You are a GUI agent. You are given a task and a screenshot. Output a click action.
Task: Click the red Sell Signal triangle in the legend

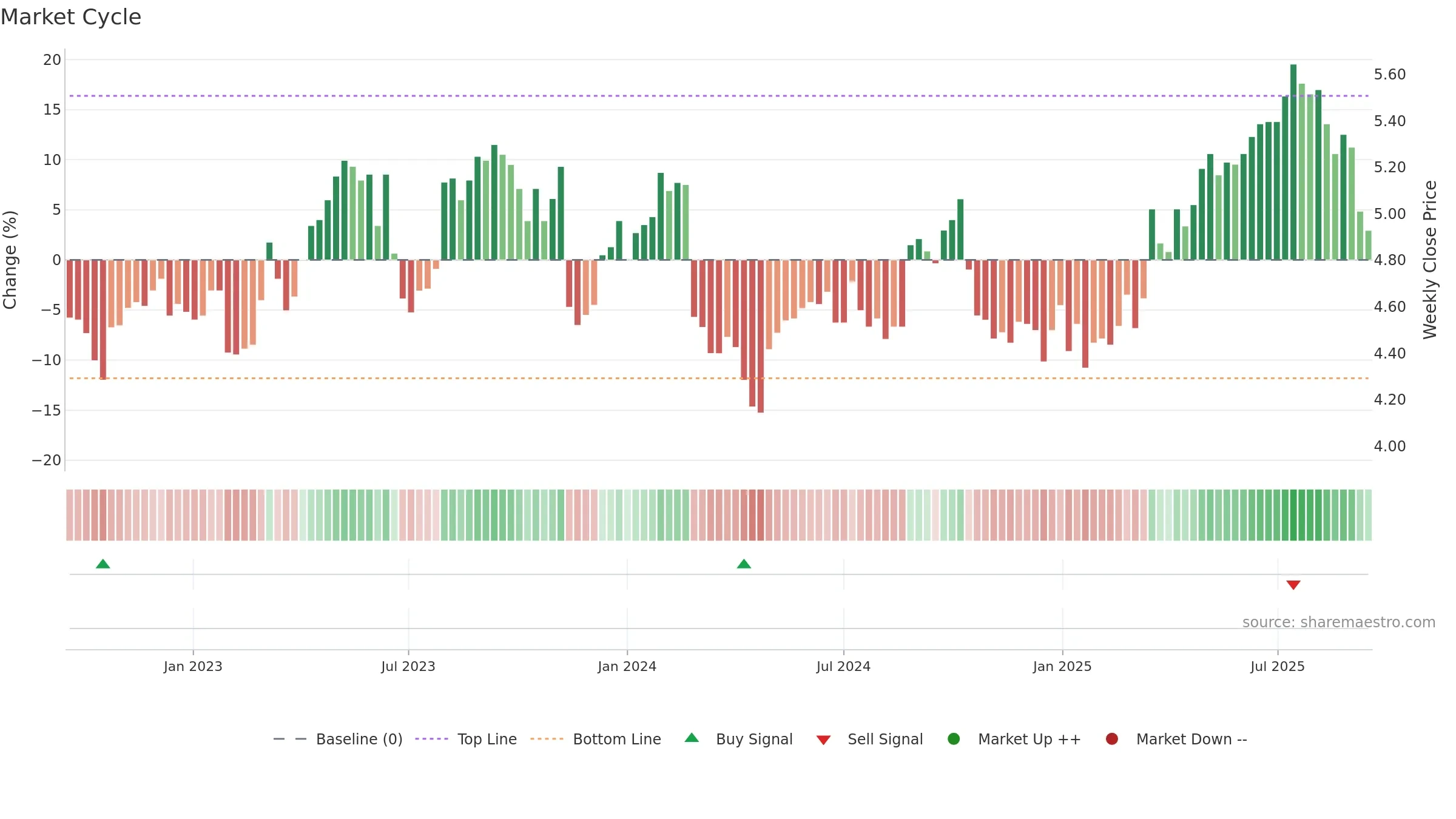tap(823, 740)
